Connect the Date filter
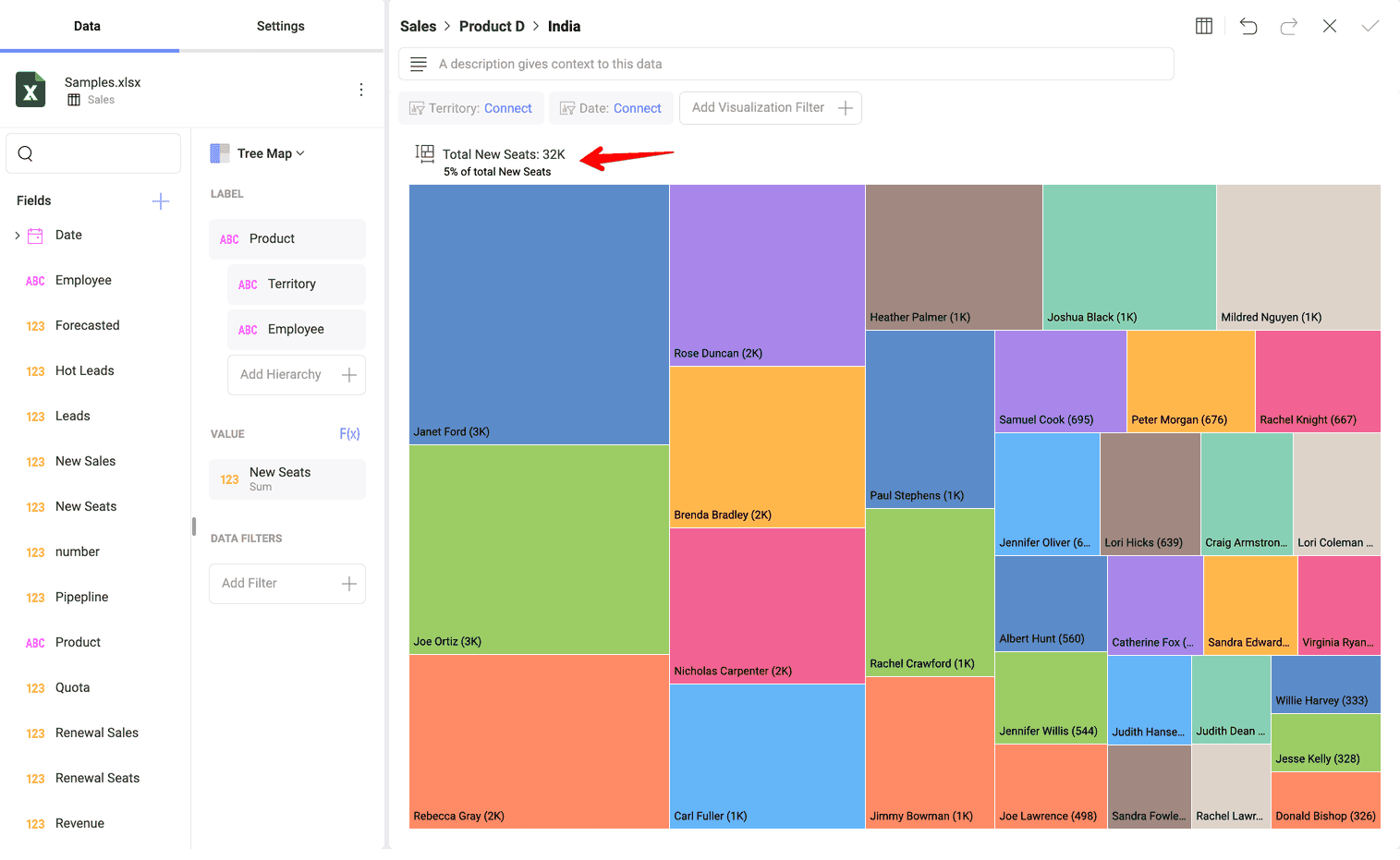This screenshot has width=1400, height=860. coord(637,108)
